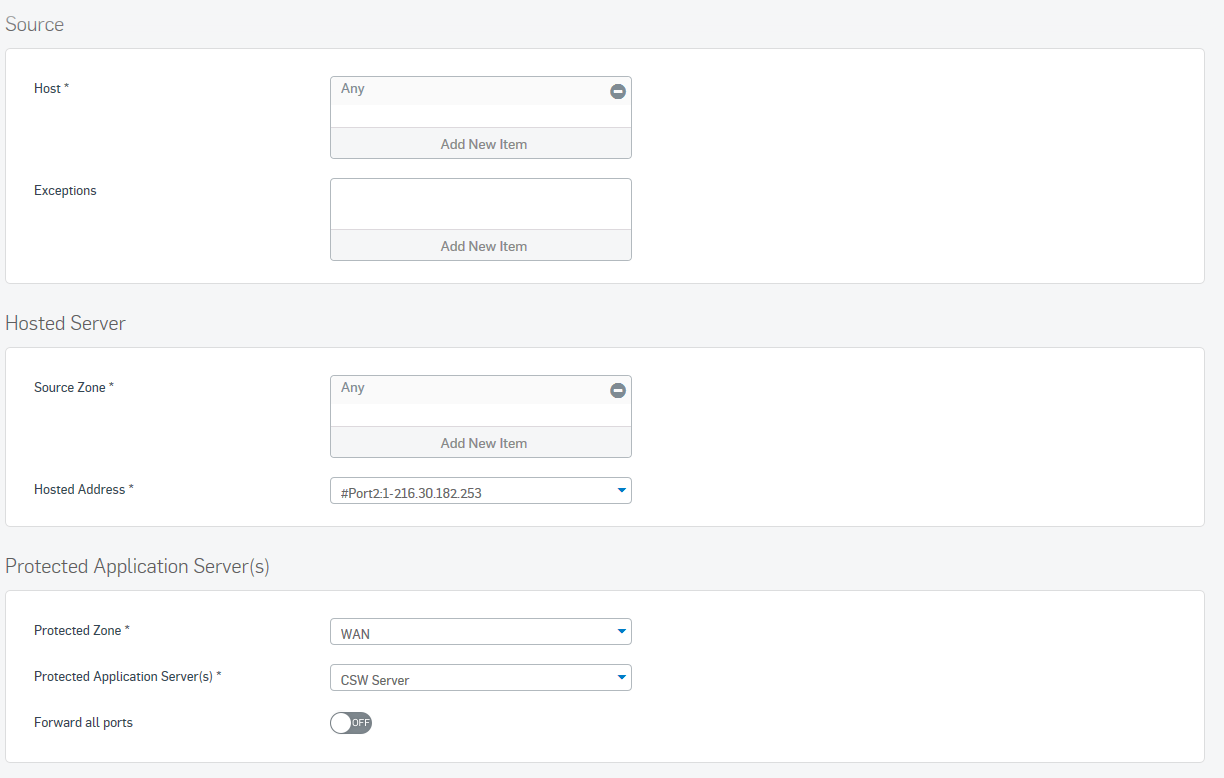The image size is (1224, 778).
Task: Click the Protected Zone * field label
Action: pos(82,630)
